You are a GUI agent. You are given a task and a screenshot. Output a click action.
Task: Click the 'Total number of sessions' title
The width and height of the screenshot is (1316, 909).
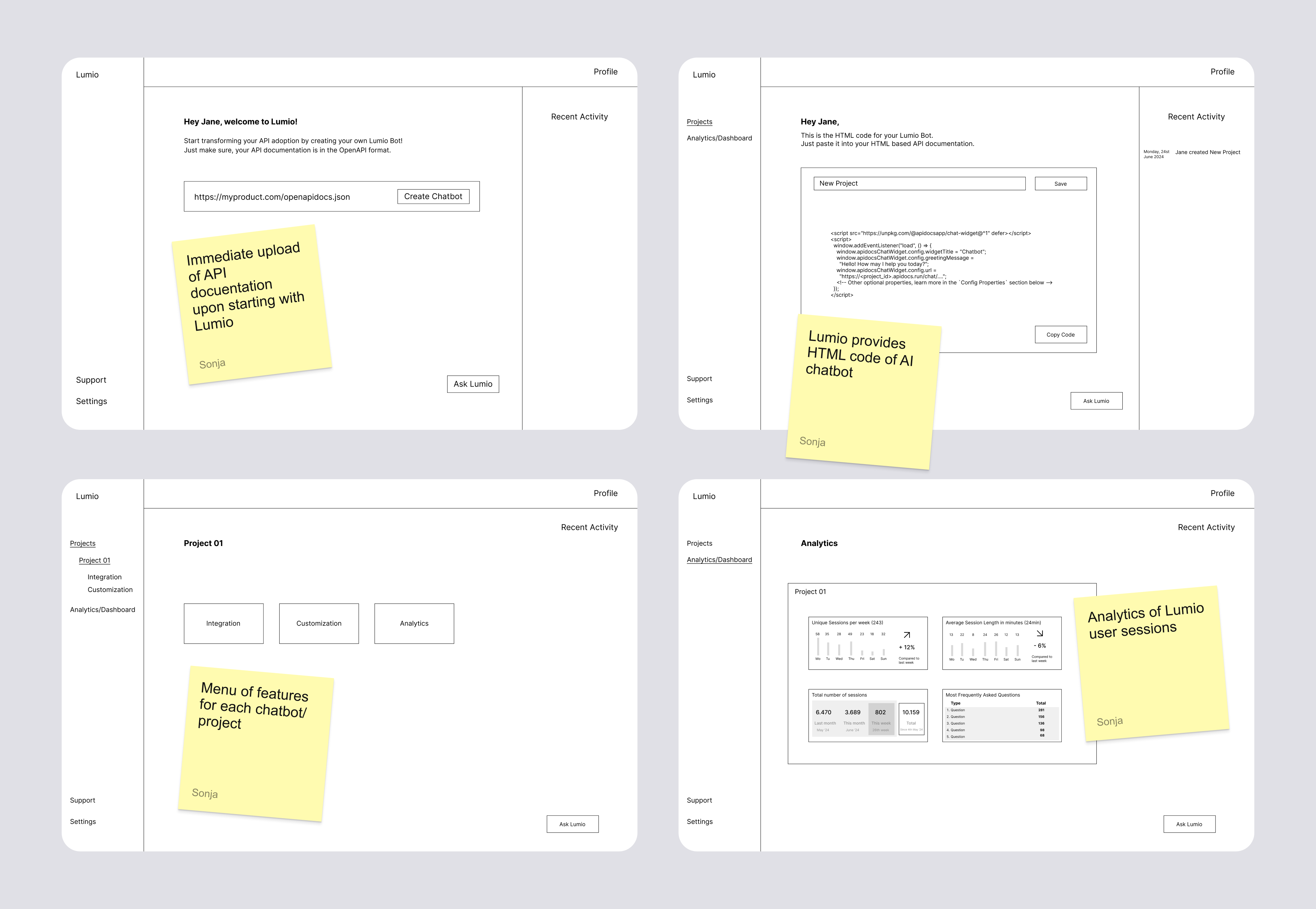coord(839,695)
